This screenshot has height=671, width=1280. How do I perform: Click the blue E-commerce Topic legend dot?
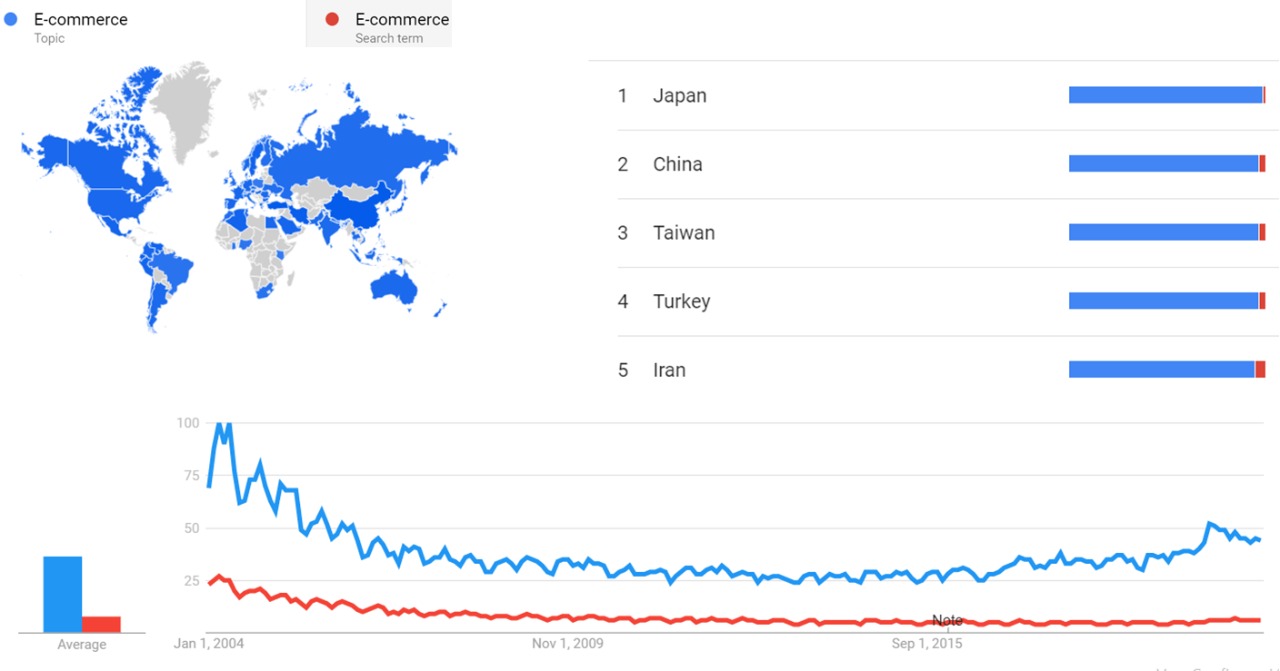click(x=11, y=19)
